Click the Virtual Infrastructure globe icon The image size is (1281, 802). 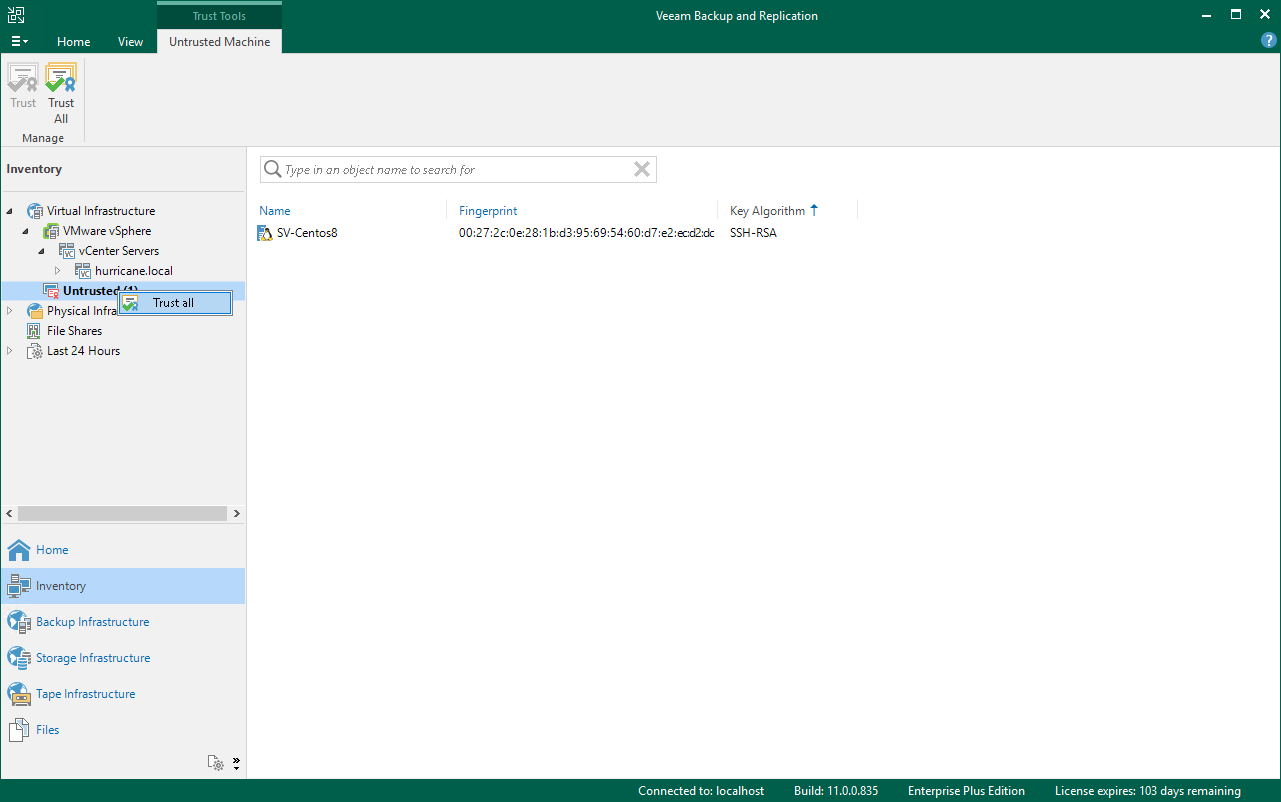point(35,211)
